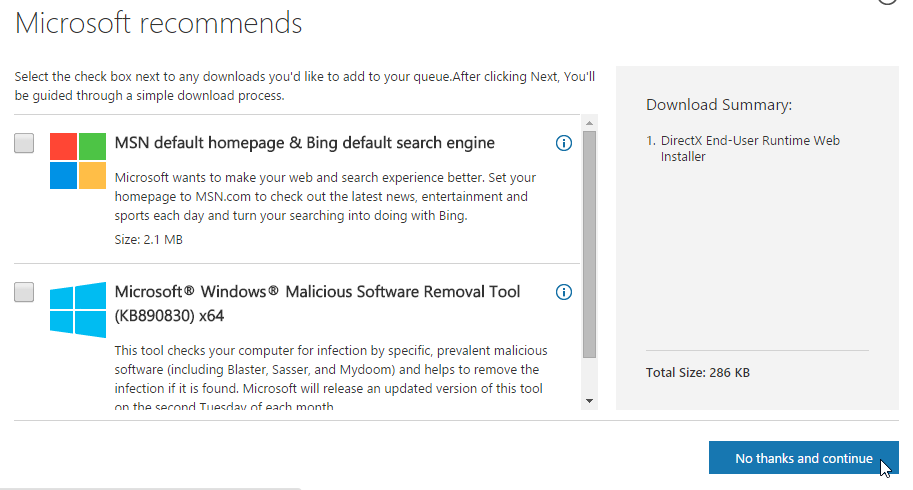Click the scroll down arrow of the list
913x490 pixels.
click(x=589, y=400)
